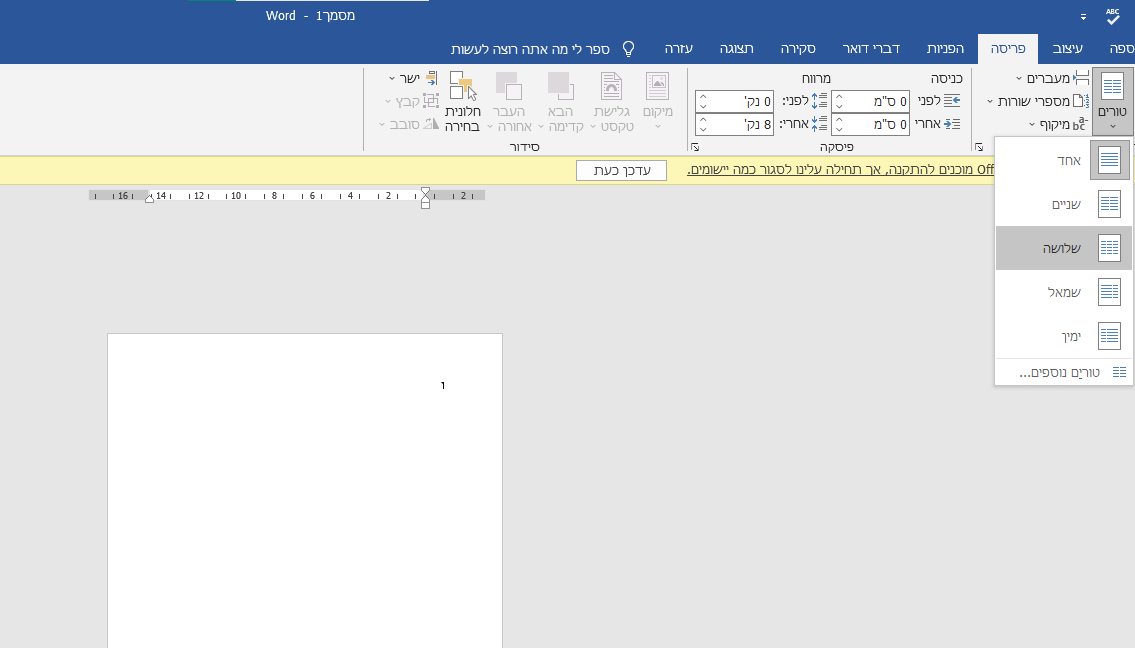
Task: Switch to the עיצוב (Design) tab
Action: point(1068,49)
